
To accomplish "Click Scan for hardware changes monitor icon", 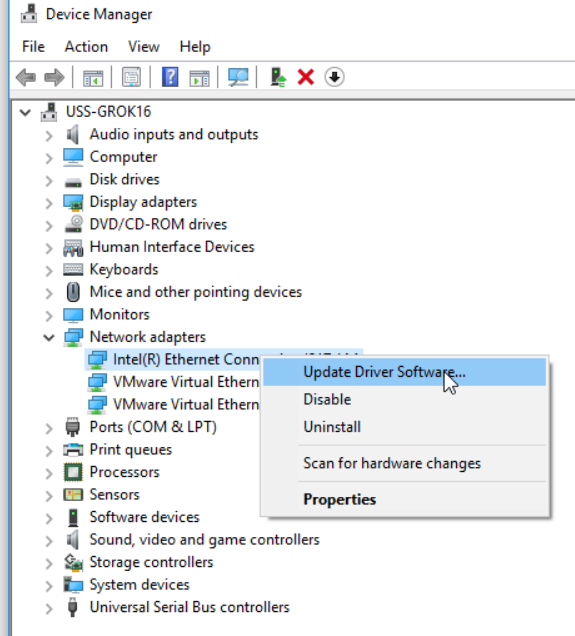I will pos(238,77).
